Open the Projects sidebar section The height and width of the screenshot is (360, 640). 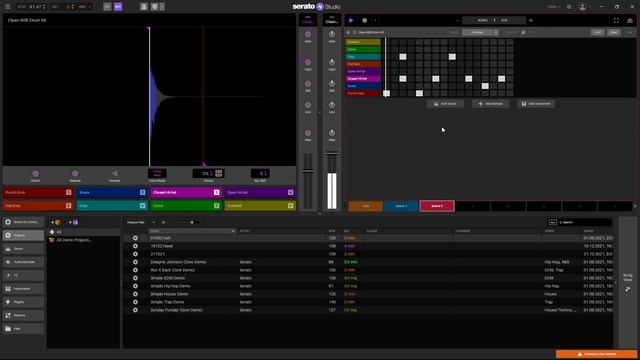(x=24, y=236)
